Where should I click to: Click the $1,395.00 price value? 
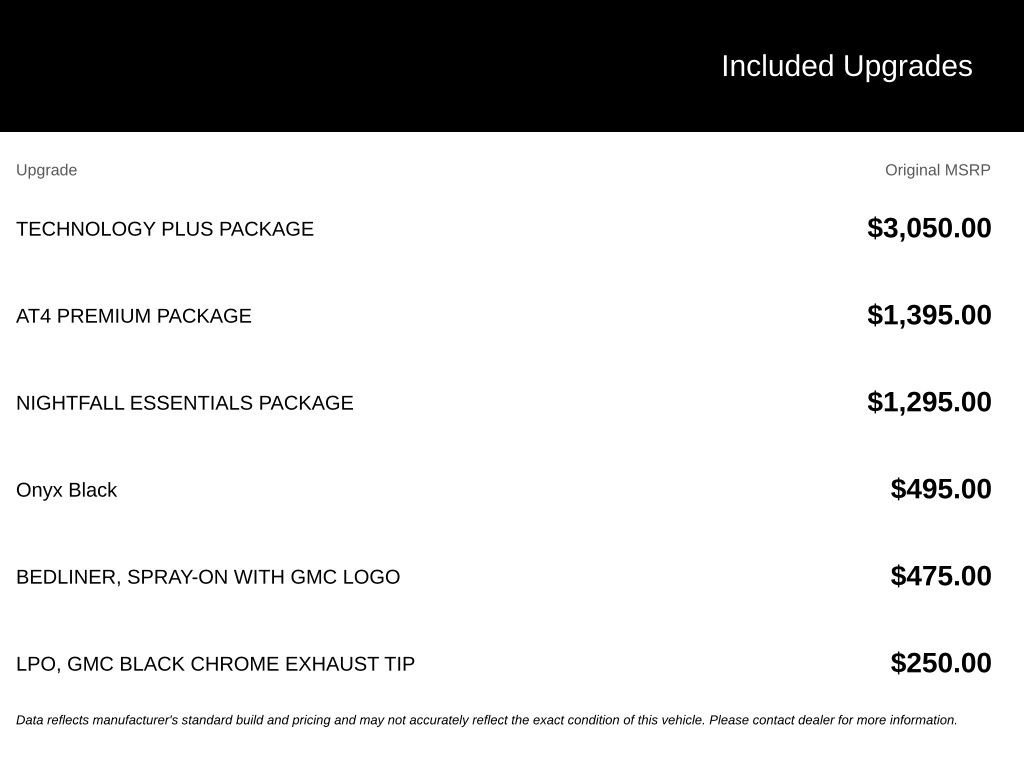point(929,315)
